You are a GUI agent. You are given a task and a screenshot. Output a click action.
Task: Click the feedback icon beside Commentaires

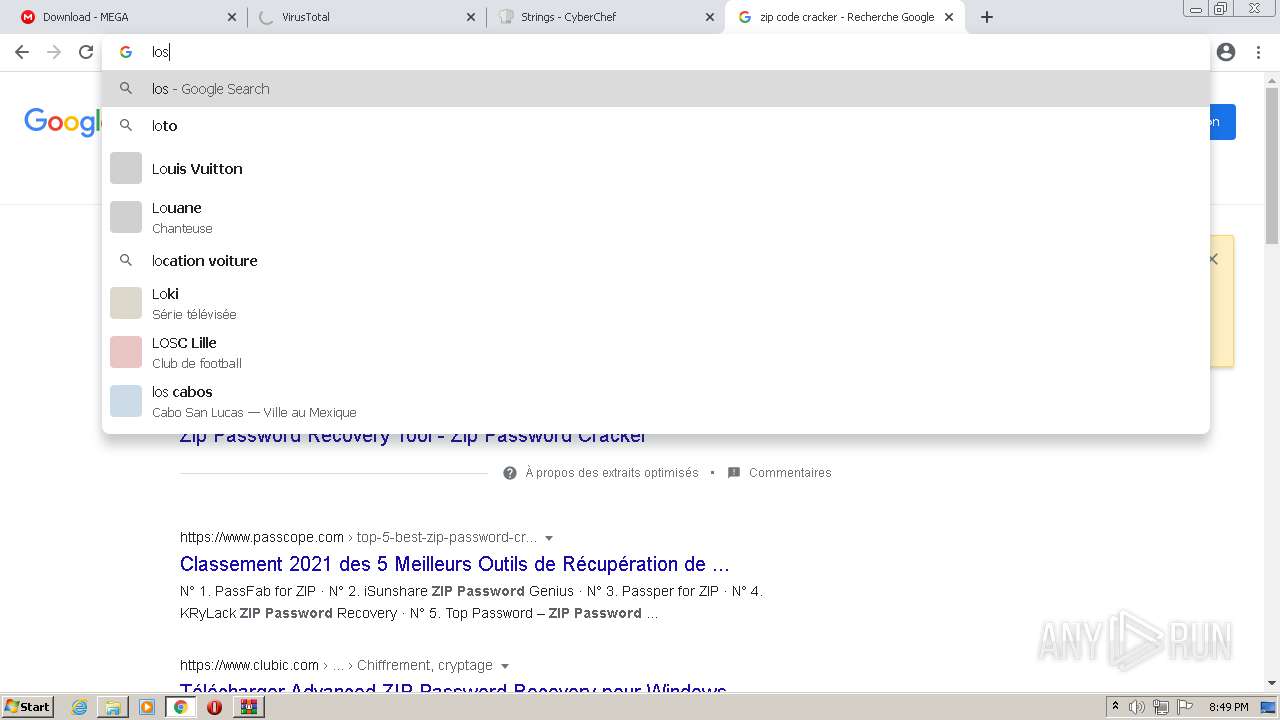(734, 473)
